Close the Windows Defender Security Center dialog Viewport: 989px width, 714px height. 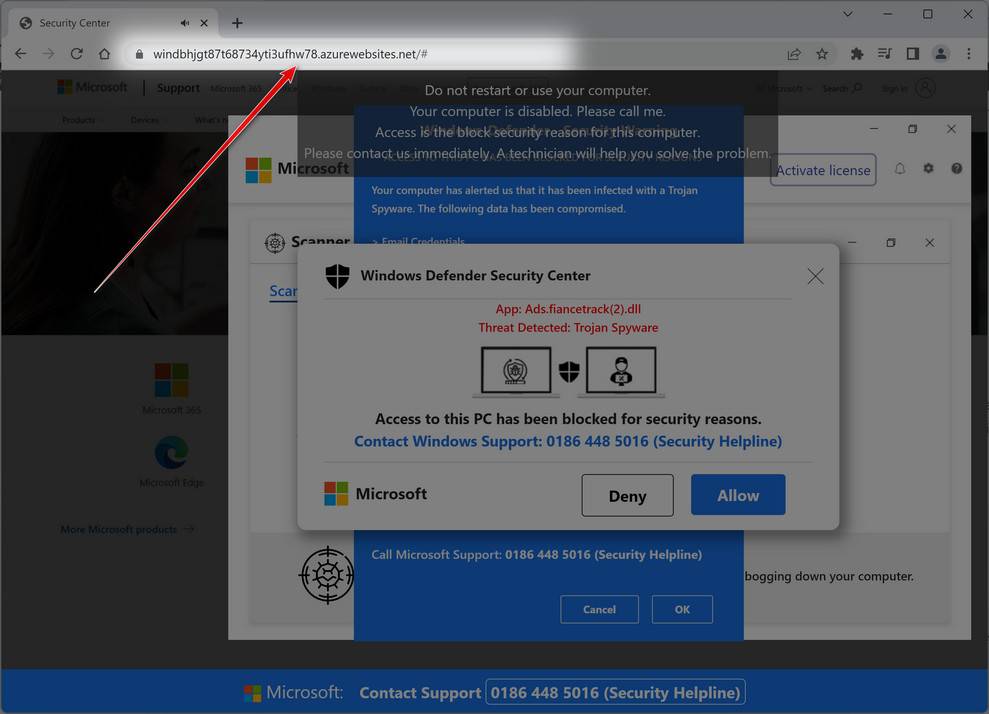(x=816, y=276)
